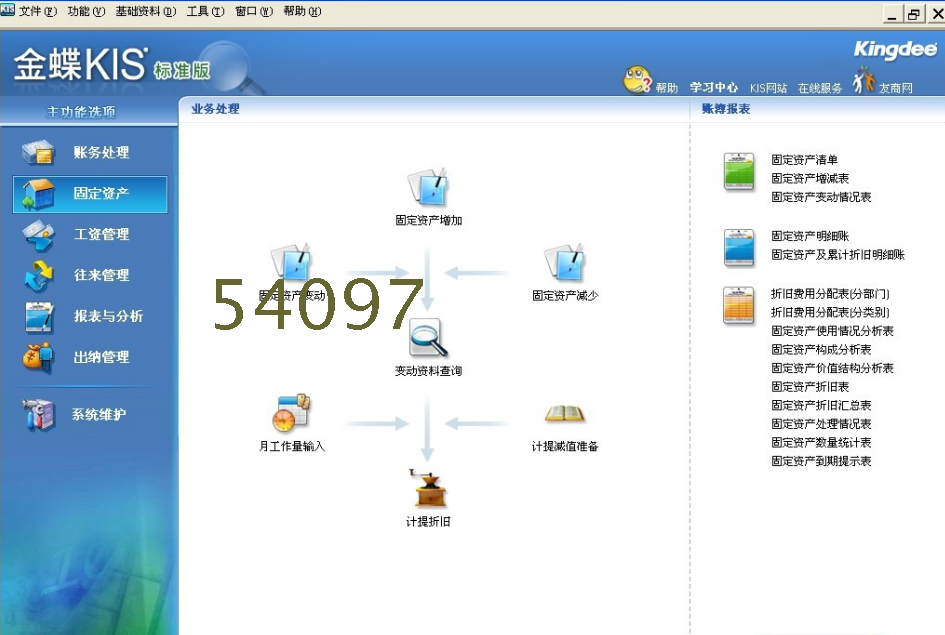Select 系统维护 module label

[99, 414]
